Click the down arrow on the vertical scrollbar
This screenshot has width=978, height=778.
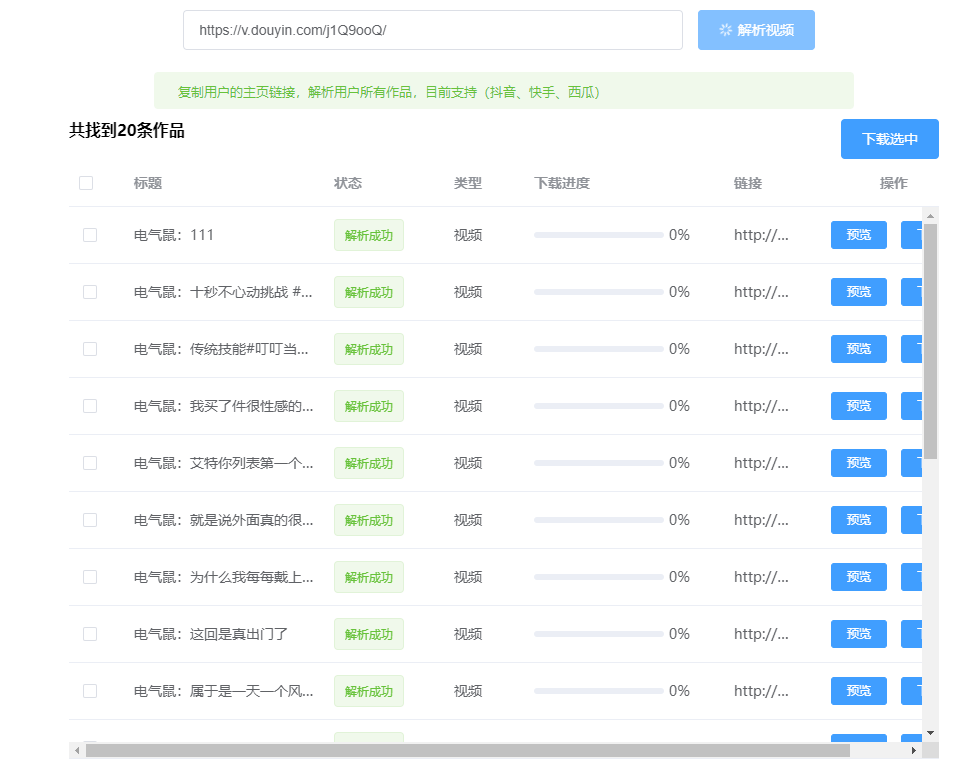pos(932,731)
